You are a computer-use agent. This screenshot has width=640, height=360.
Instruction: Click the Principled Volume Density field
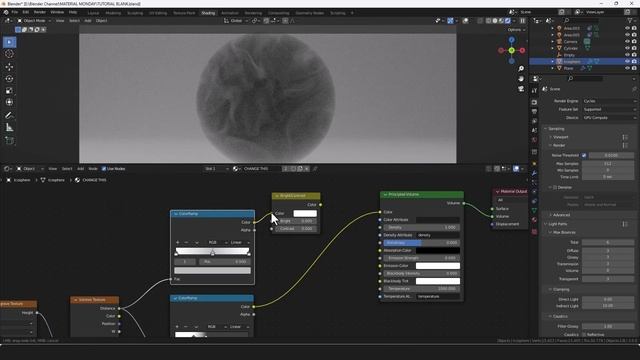point(421,227)
